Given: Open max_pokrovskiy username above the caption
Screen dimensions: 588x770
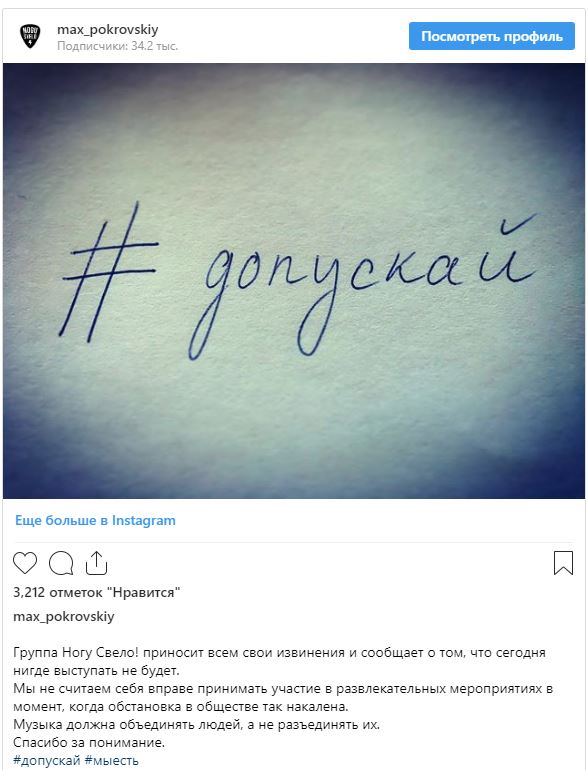Looking at the screenshot, I should tap(64, 616).
